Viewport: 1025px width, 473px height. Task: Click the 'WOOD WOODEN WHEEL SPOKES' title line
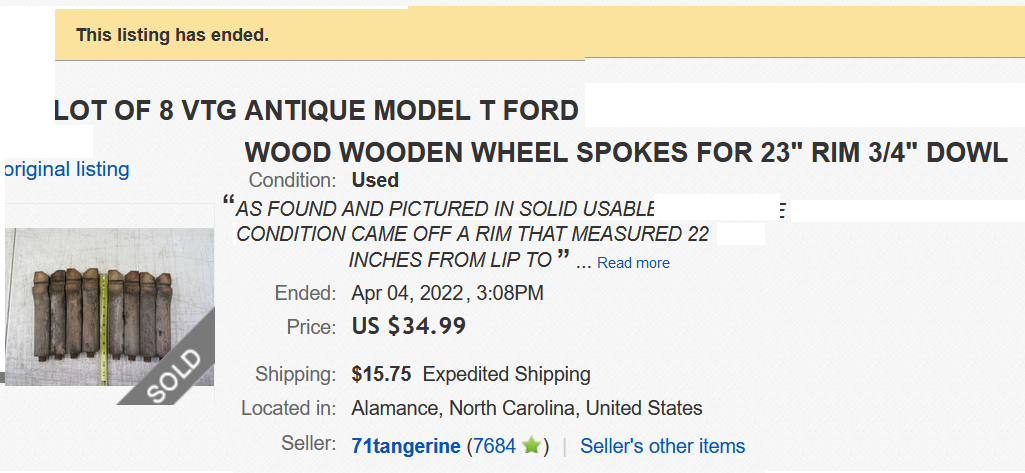[626, 153]
